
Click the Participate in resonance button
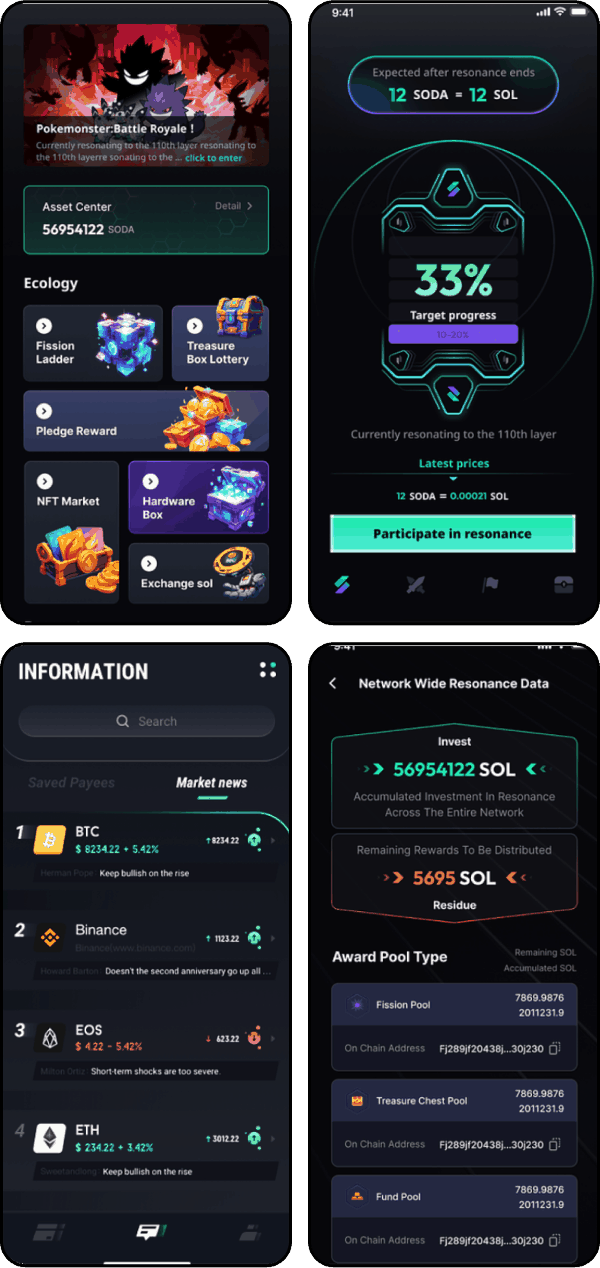pos(453,534)
